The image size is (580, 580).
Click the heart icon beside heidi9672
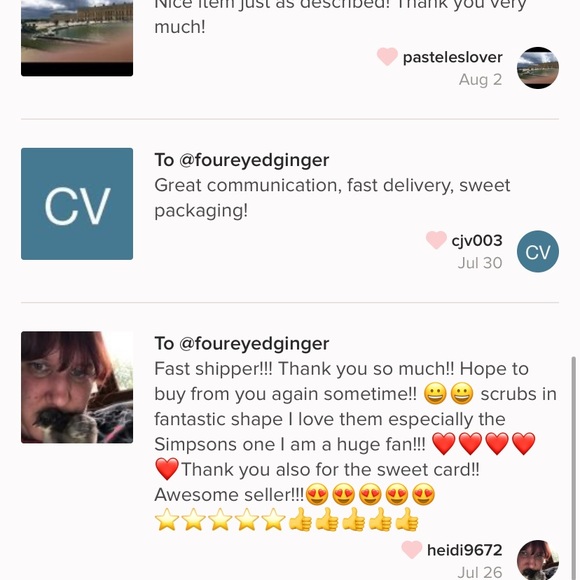click(412, 549)
